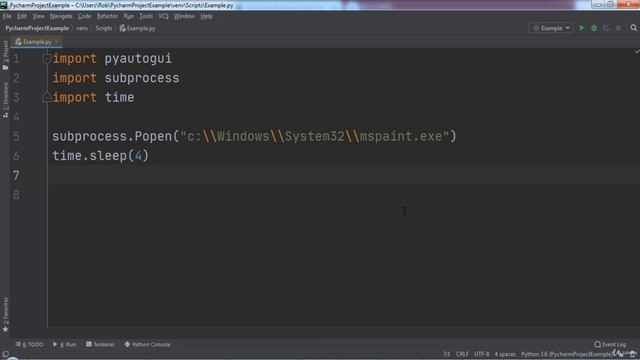Click the time.sleep(4) statement on line 6
This screenshot has width=640, height=360.
pos(100,156)
